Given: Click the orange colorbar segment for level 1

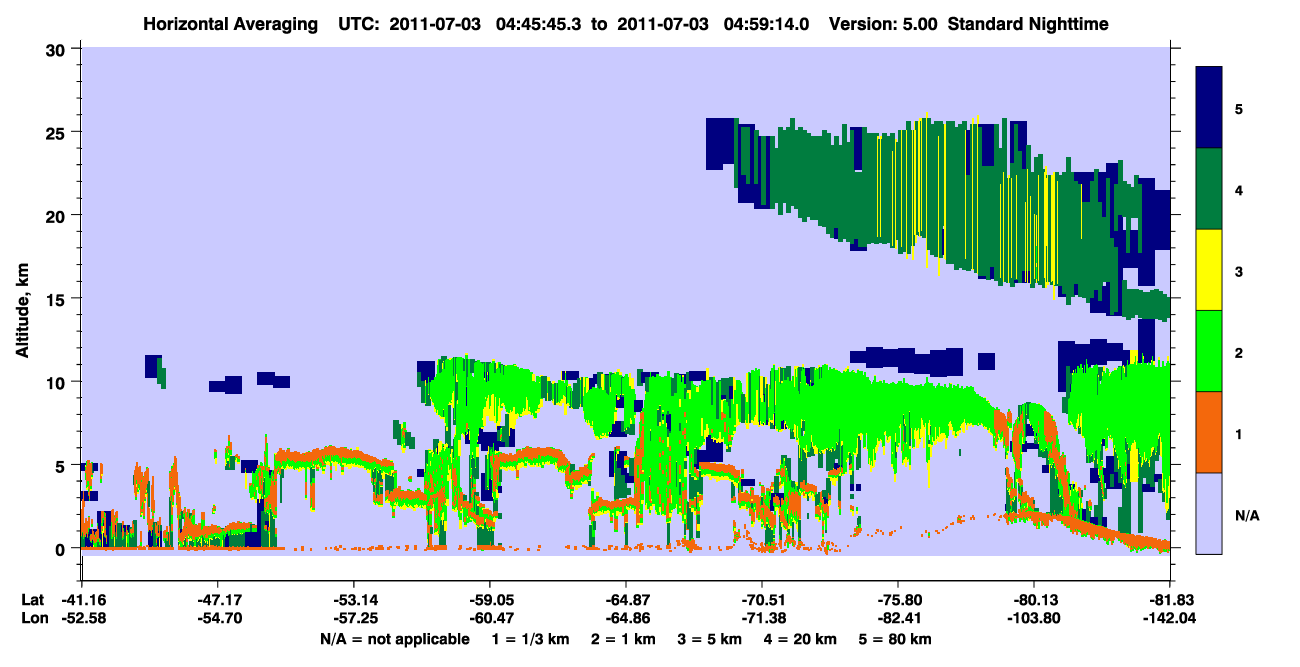Looking at the screenshot, I should point(1209,431).
